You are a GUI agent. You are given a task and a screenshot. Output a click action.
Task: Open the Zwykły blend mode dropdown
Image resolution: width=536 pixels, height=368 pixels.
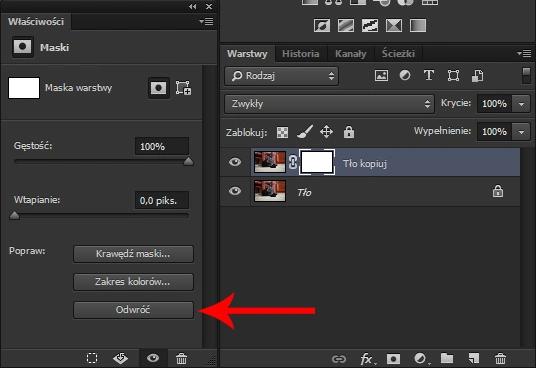(330, 104)
